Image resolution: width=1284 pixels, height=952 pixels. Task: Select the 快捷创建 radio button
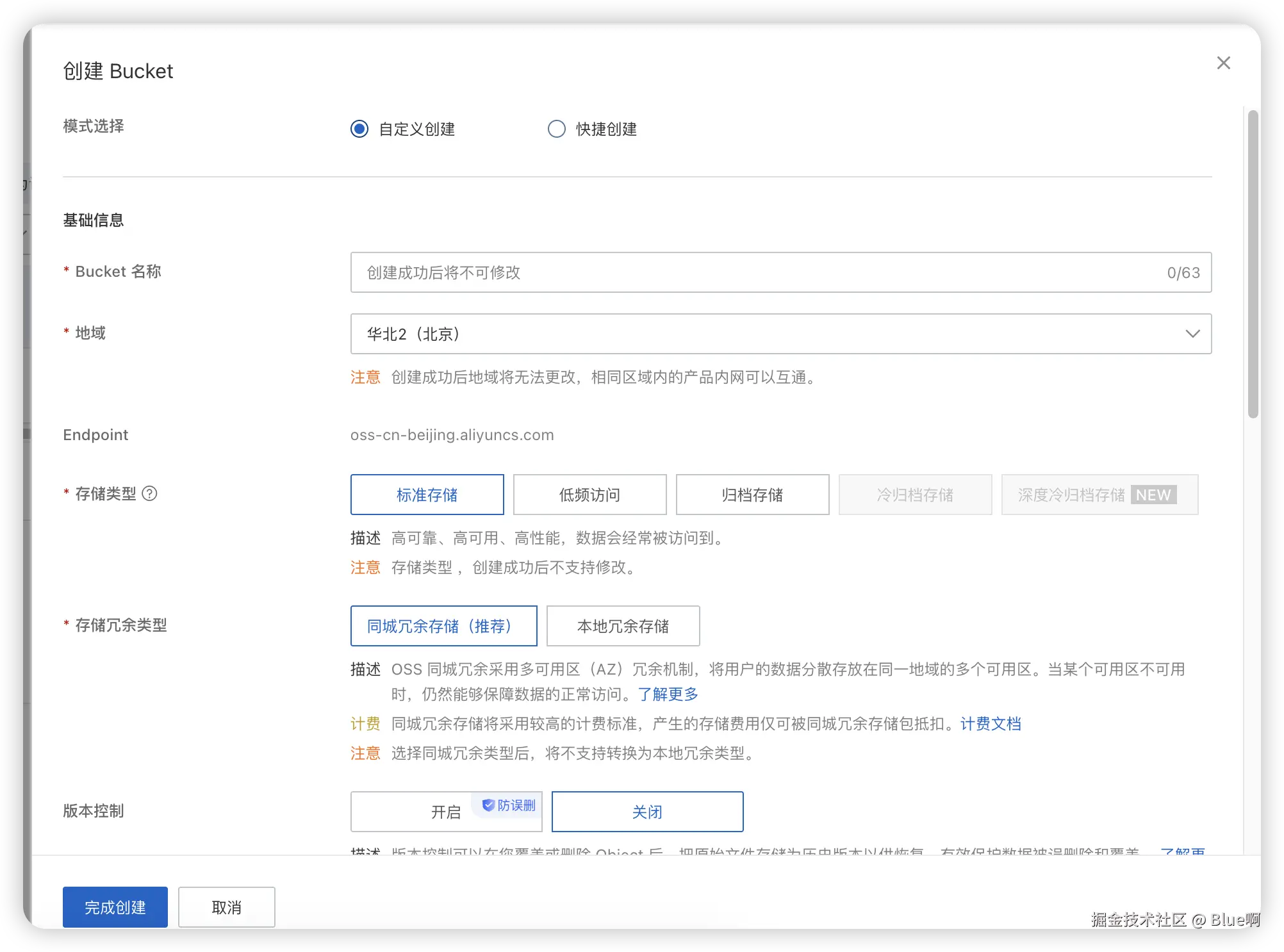tap(557, 129)
